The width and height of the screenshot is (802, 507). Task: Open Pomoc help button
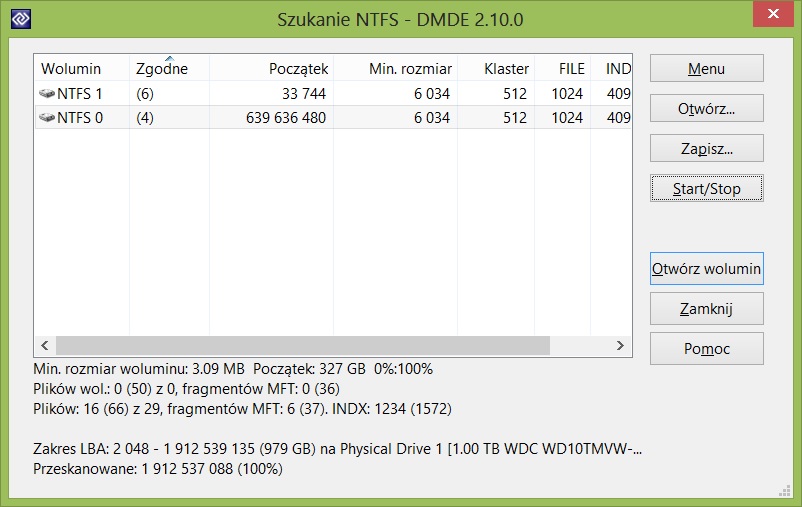(x=706, y=348)
